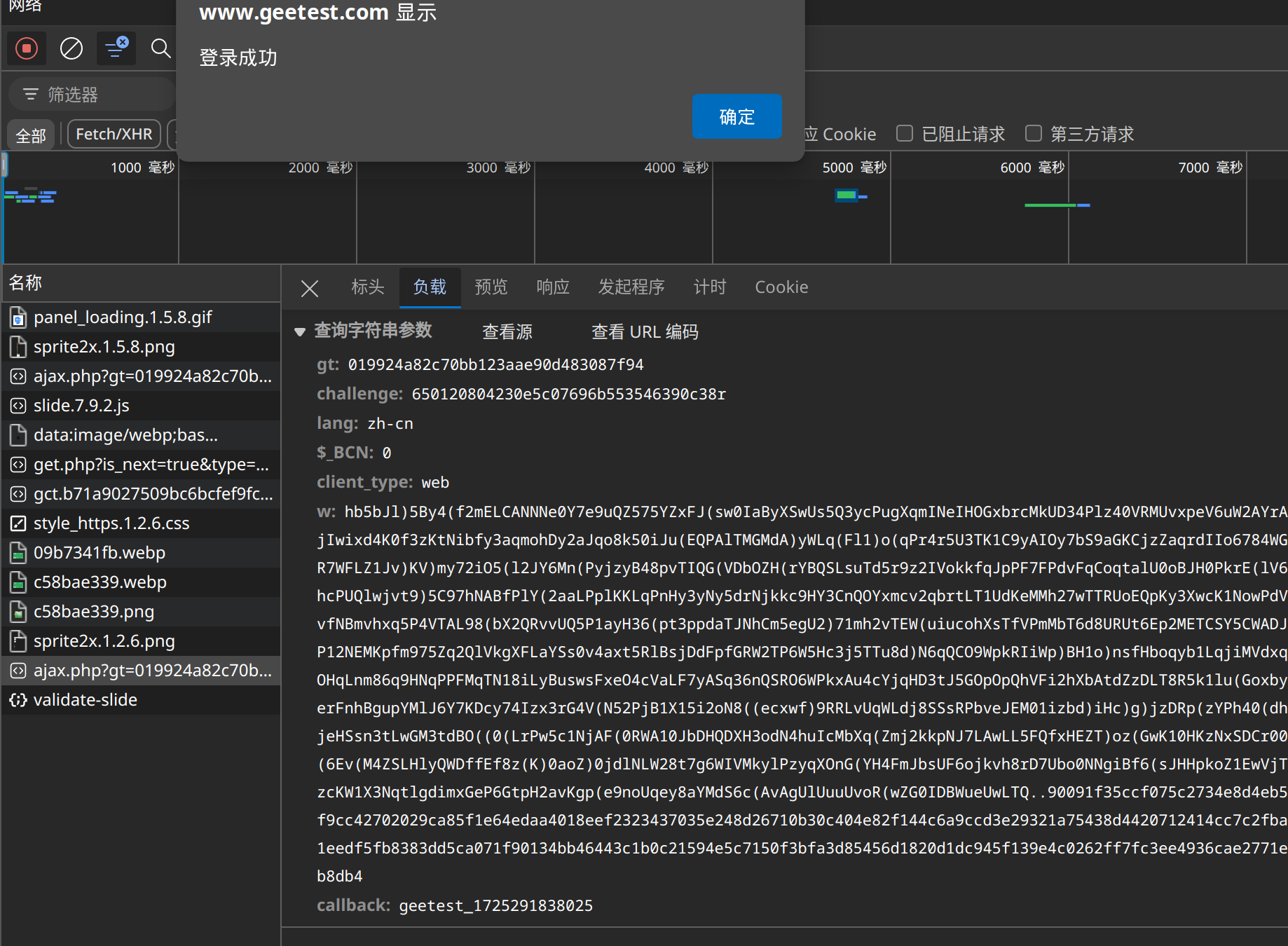
Task: Click the callback geetest_1725291838025 value
Action: (495, 906)
